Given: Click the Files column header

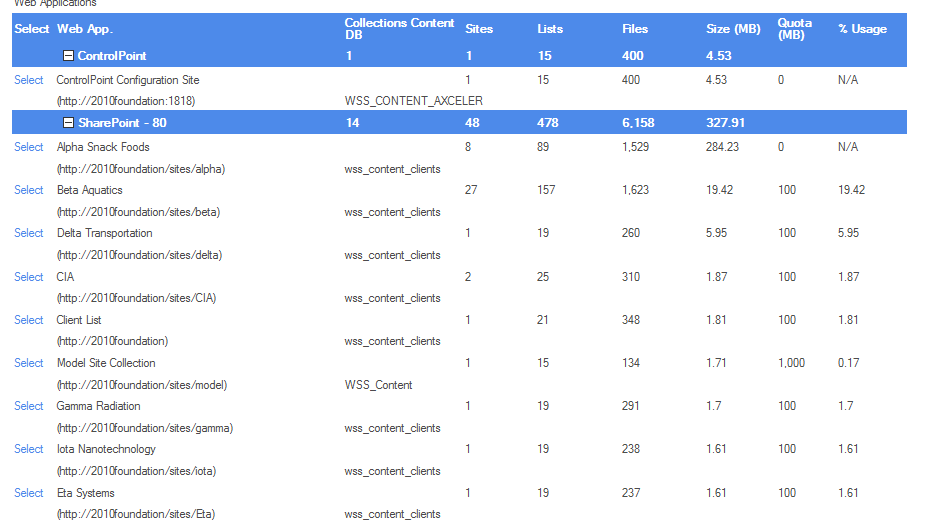Looking at the screenshot, I should [635, 29].
